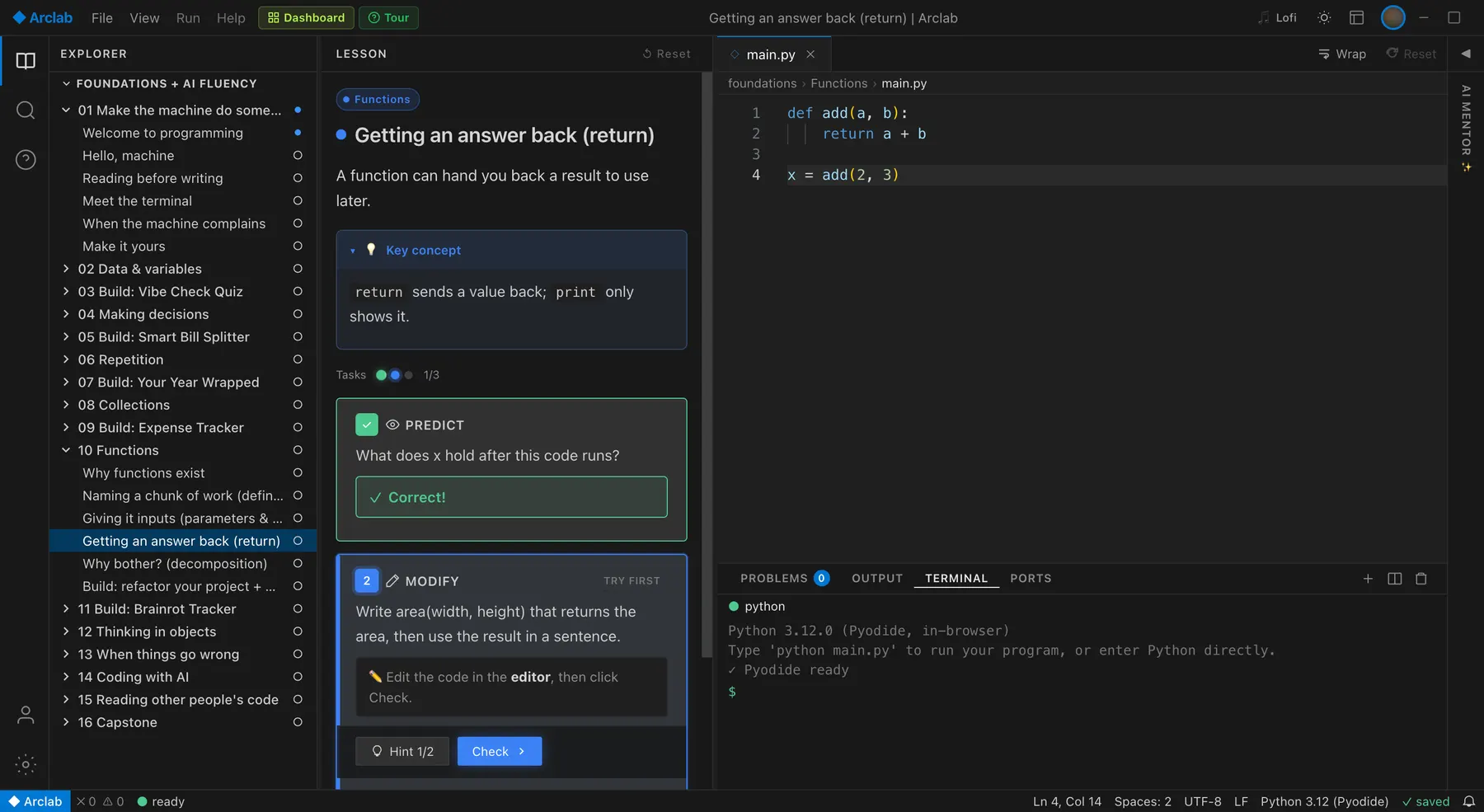
Task: Toggle the light/dark theme sun icon
Action: (x=1324, y=17)
